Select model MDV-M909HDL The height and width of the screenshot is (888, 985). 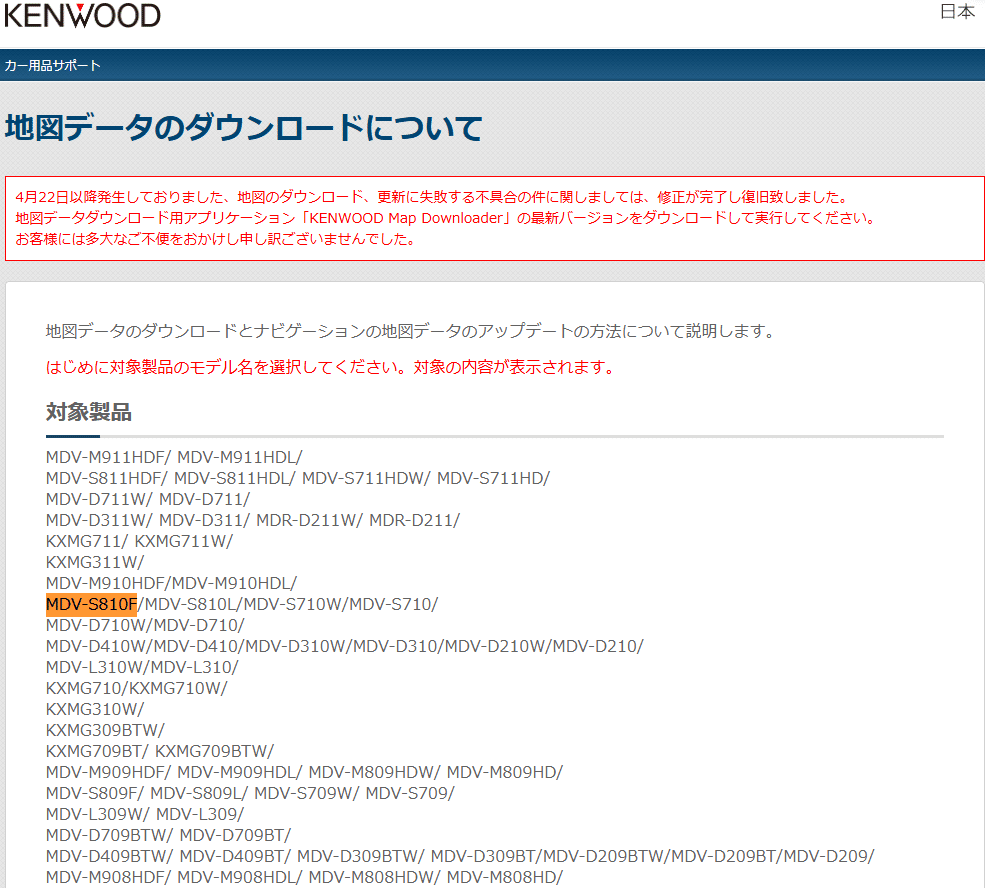pos(237,772)
